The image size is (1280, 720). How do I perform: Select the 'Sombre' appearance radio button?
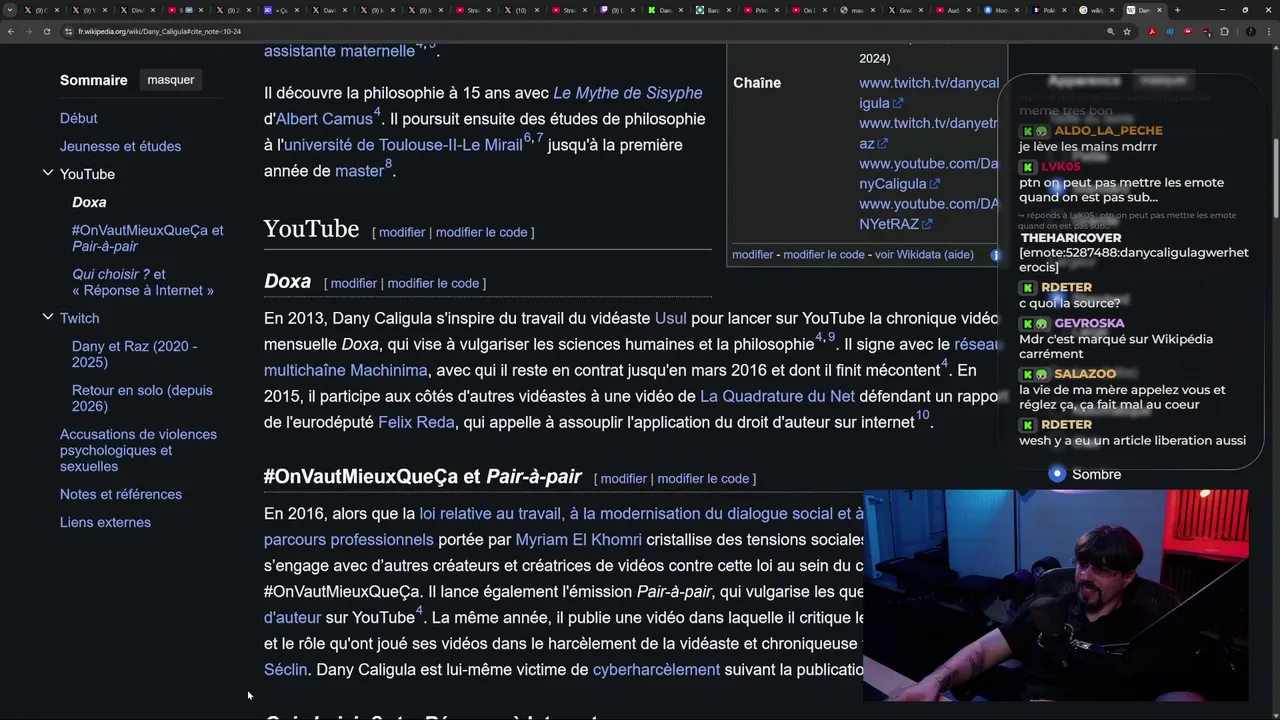click(1057, 474)
